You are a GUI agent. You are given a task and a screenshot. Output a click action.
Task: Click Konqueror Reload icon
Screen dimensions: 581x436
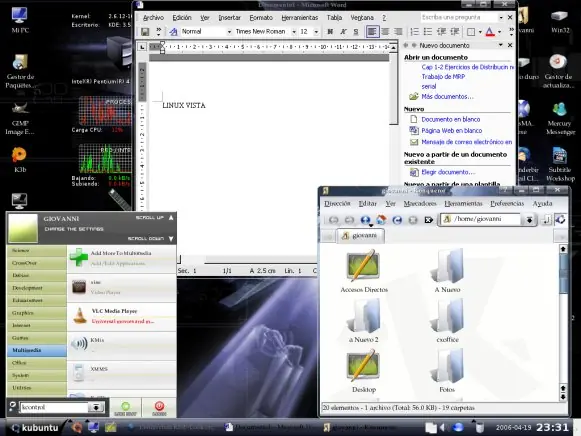(397, 220)
